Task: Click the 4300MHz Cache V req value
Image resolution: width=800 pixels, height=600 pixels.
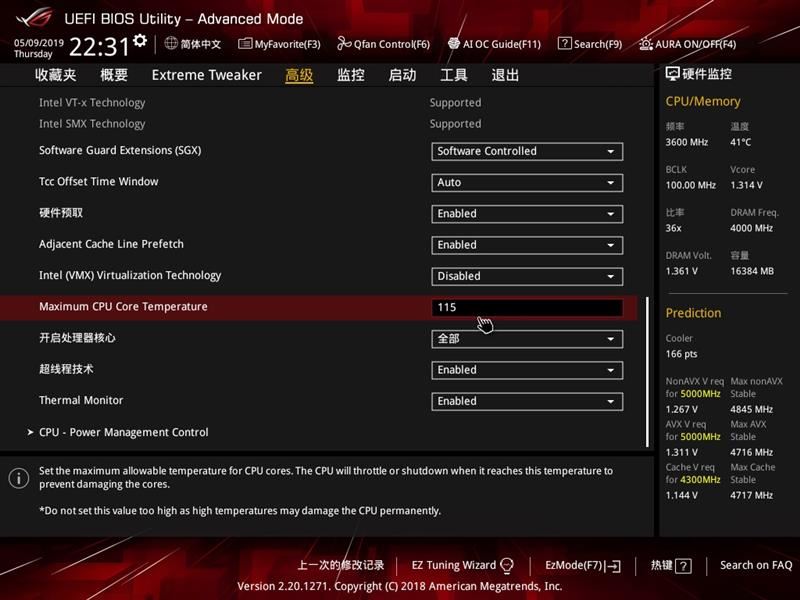Action: [x=701, y=480]
